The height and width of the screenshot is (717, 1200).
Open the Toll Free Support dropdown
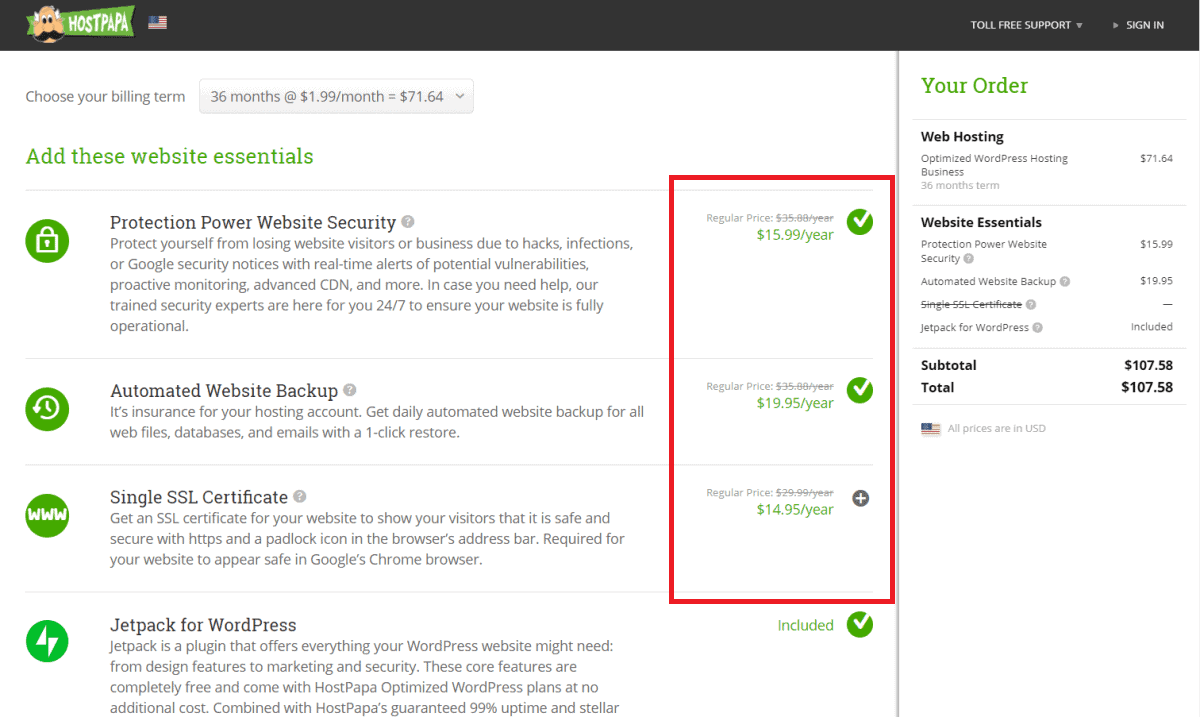click(1026, 25)
